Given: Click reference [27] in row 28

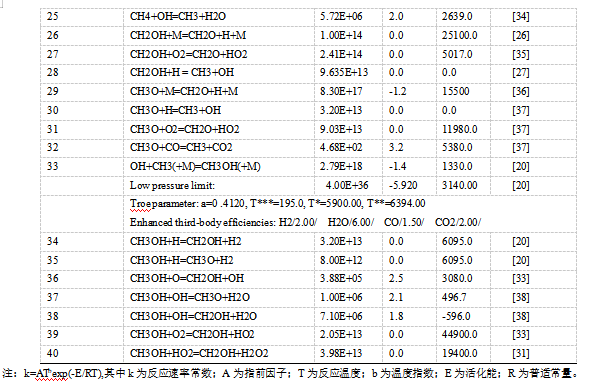Looking at the screenshot, I should pos(521,72).
